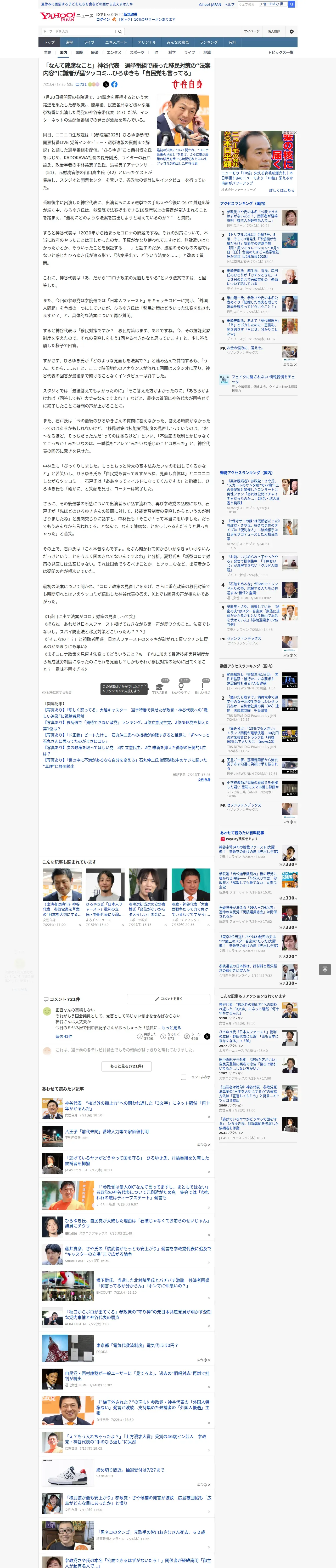Open recommended article 八王子「前代未聞」番地入力

[107, 1132]
